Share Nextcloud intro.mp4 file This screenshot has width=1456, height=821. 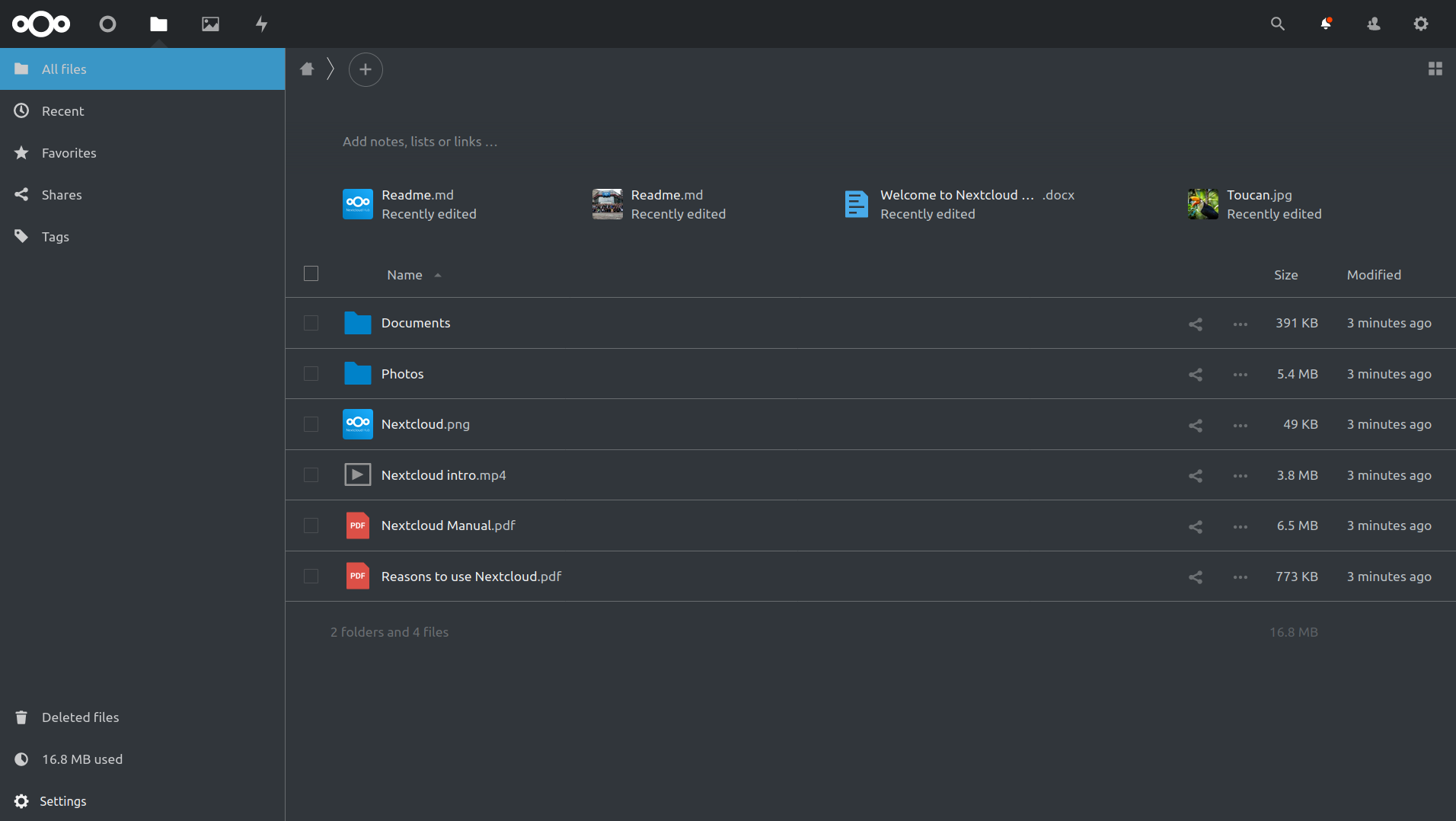tap(1196, 475)
